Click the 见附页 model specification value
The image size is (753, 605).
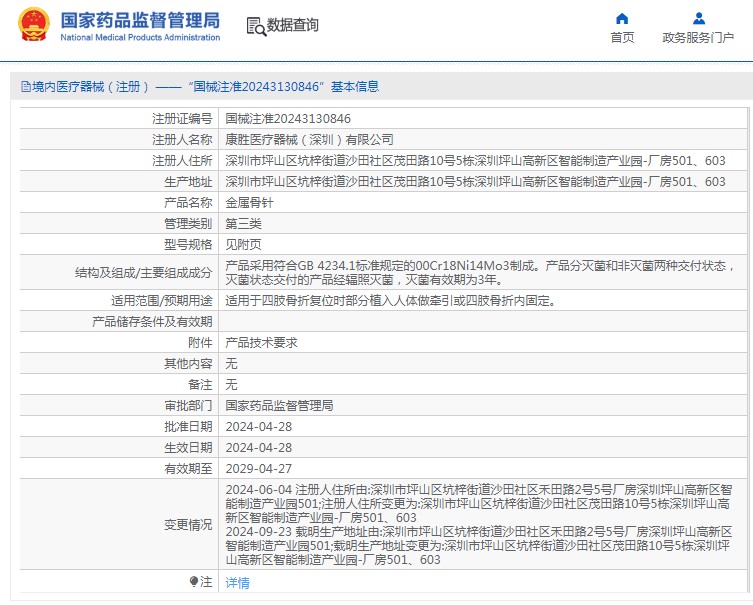pos(243,244)
